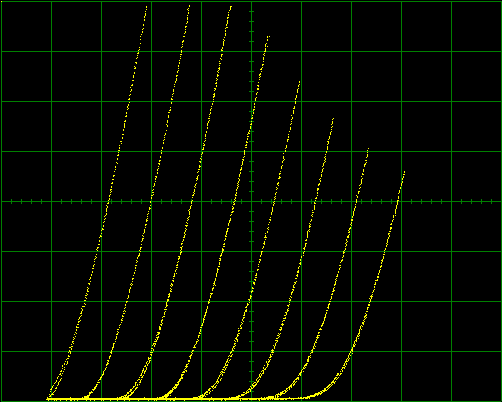Screen dimensions: 502x402
Task: Select the top tip of the sixth yellow curve
Action: [x=333, y=119]
